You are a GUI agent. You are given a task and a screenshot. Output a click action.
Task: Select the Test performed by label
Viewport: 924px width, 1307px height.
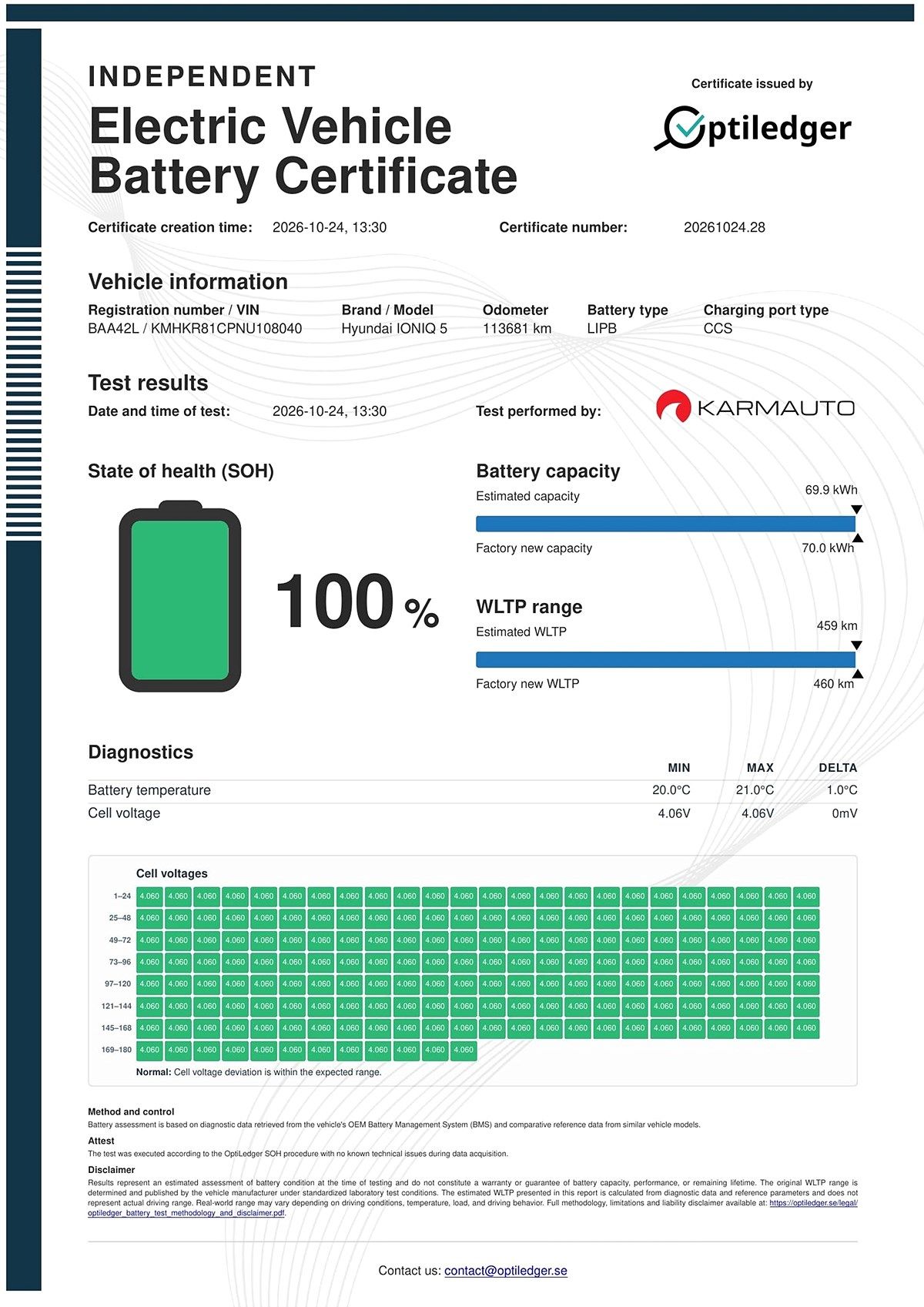(538, 411)
